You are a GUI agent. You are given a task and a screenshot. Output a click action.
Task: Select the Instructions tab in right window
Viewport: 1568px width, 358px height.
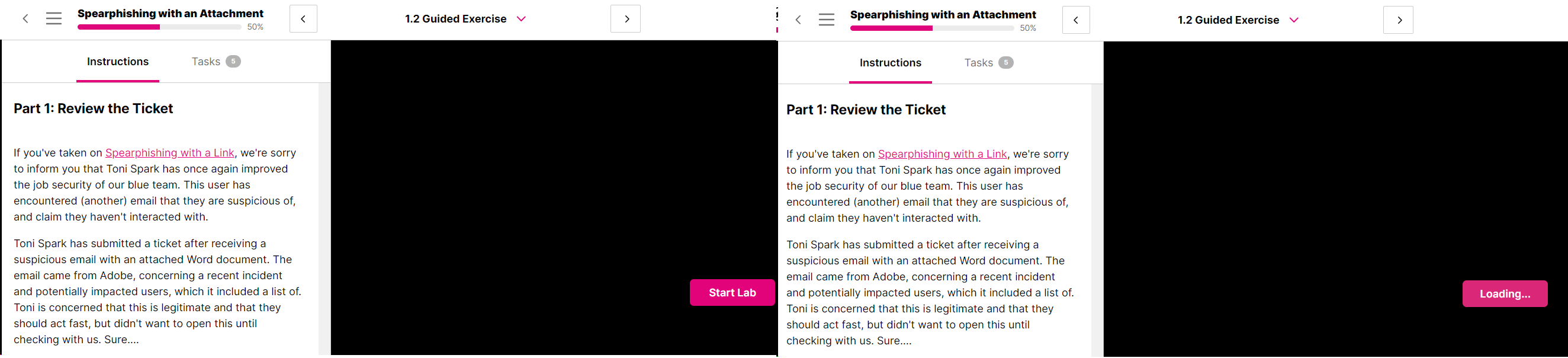click(x=890, y=63)
